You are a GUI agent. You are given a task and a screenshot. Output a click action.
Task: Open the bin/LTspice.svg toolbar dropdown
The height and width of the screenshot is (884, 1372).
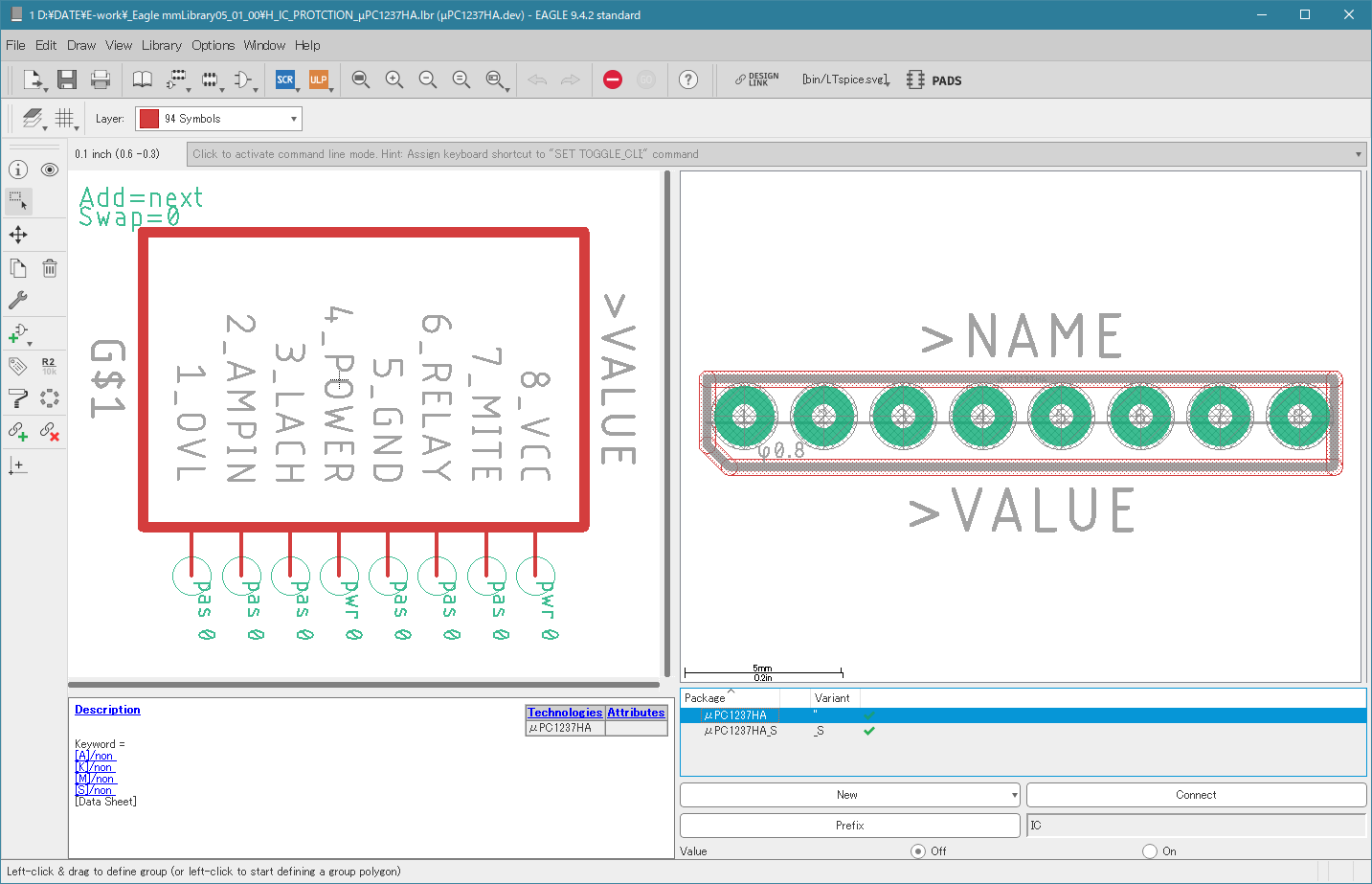point(846,79)
